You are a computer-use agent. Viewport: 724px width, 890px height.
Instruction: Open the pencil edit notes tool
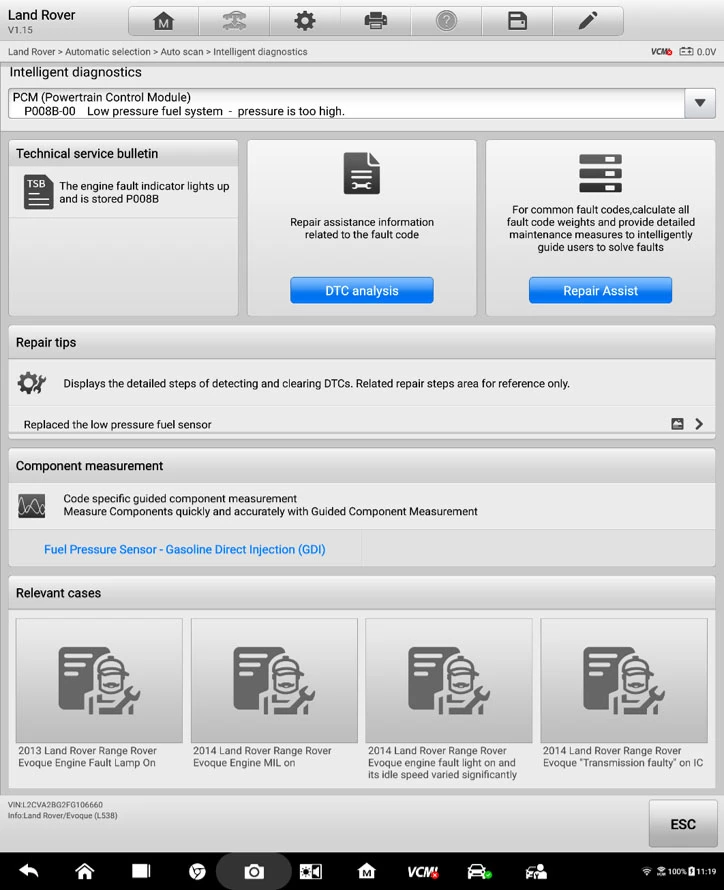(x=588, y=22)
